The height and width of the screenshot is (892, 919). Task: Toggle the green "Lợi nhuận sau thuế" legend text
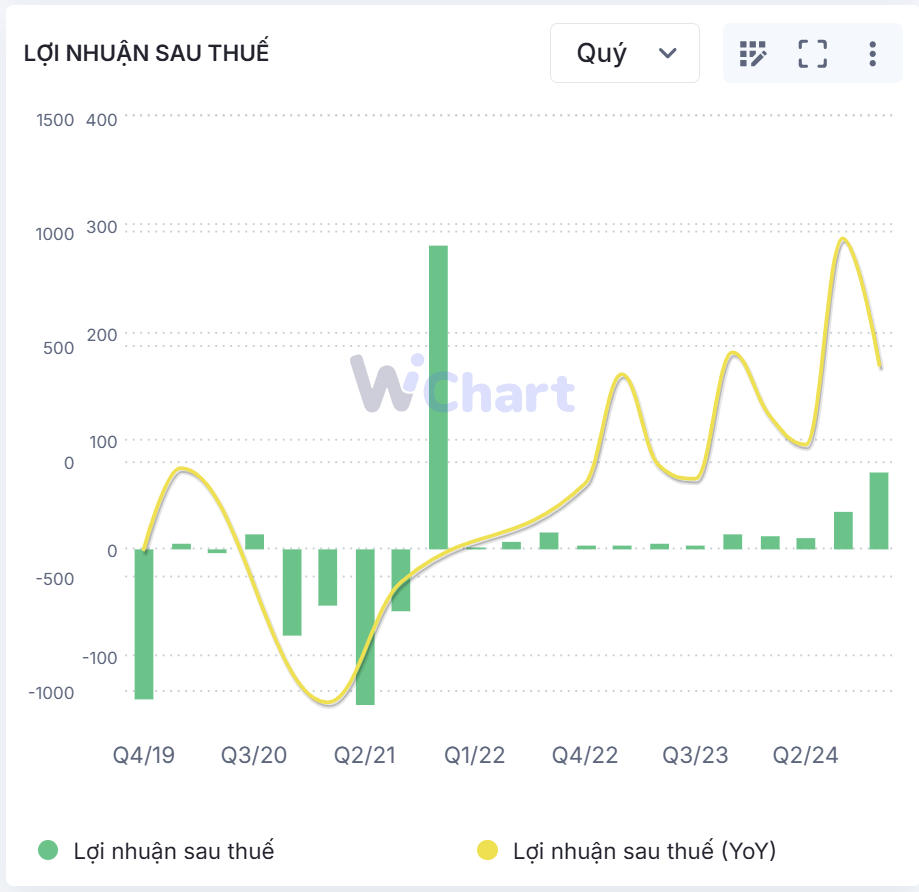[174, 851]
